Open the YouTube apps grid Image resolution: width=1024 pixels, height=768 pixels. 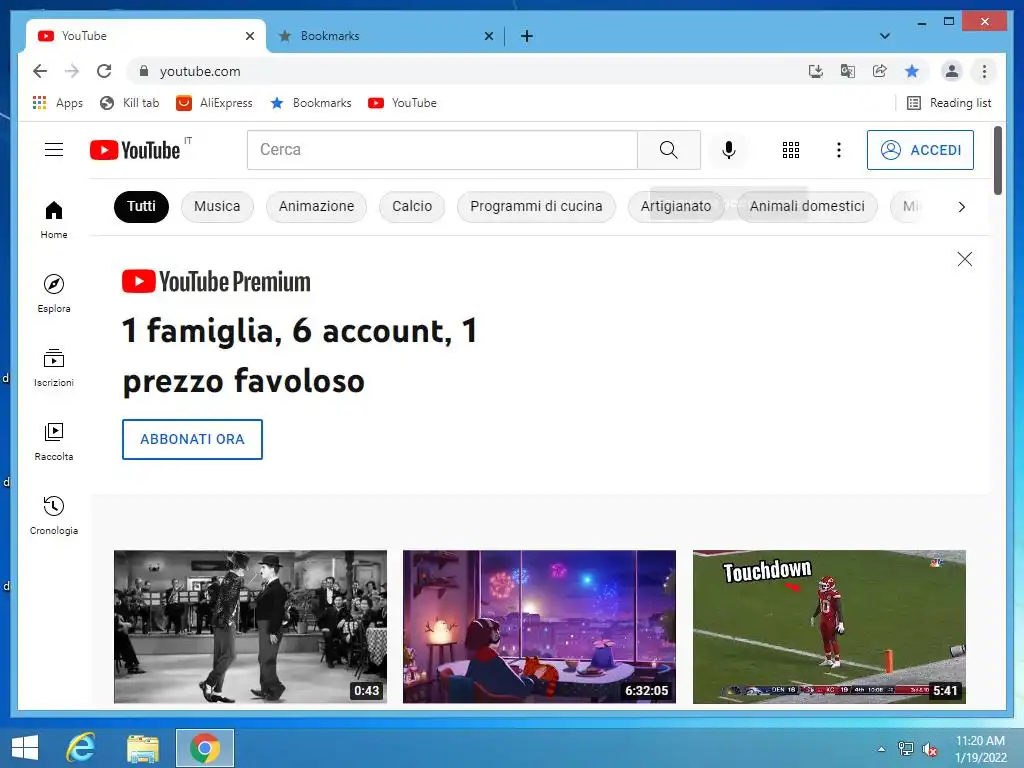791,150
